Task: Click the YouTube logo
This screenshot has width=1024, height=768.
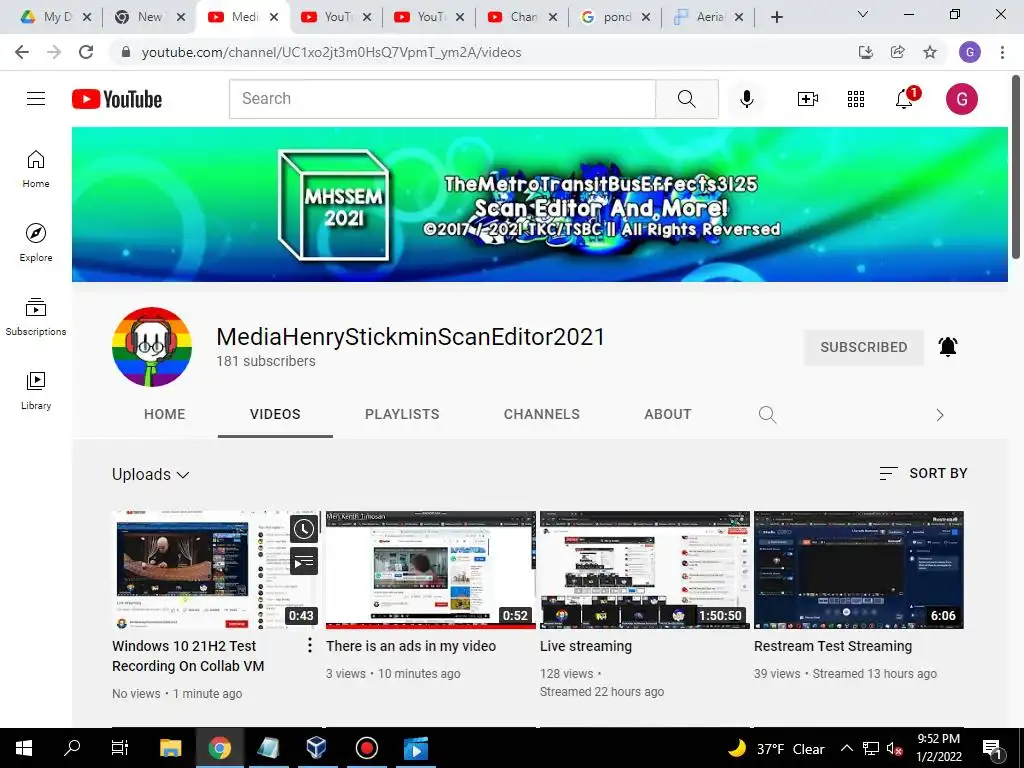Action: (117, 99)
